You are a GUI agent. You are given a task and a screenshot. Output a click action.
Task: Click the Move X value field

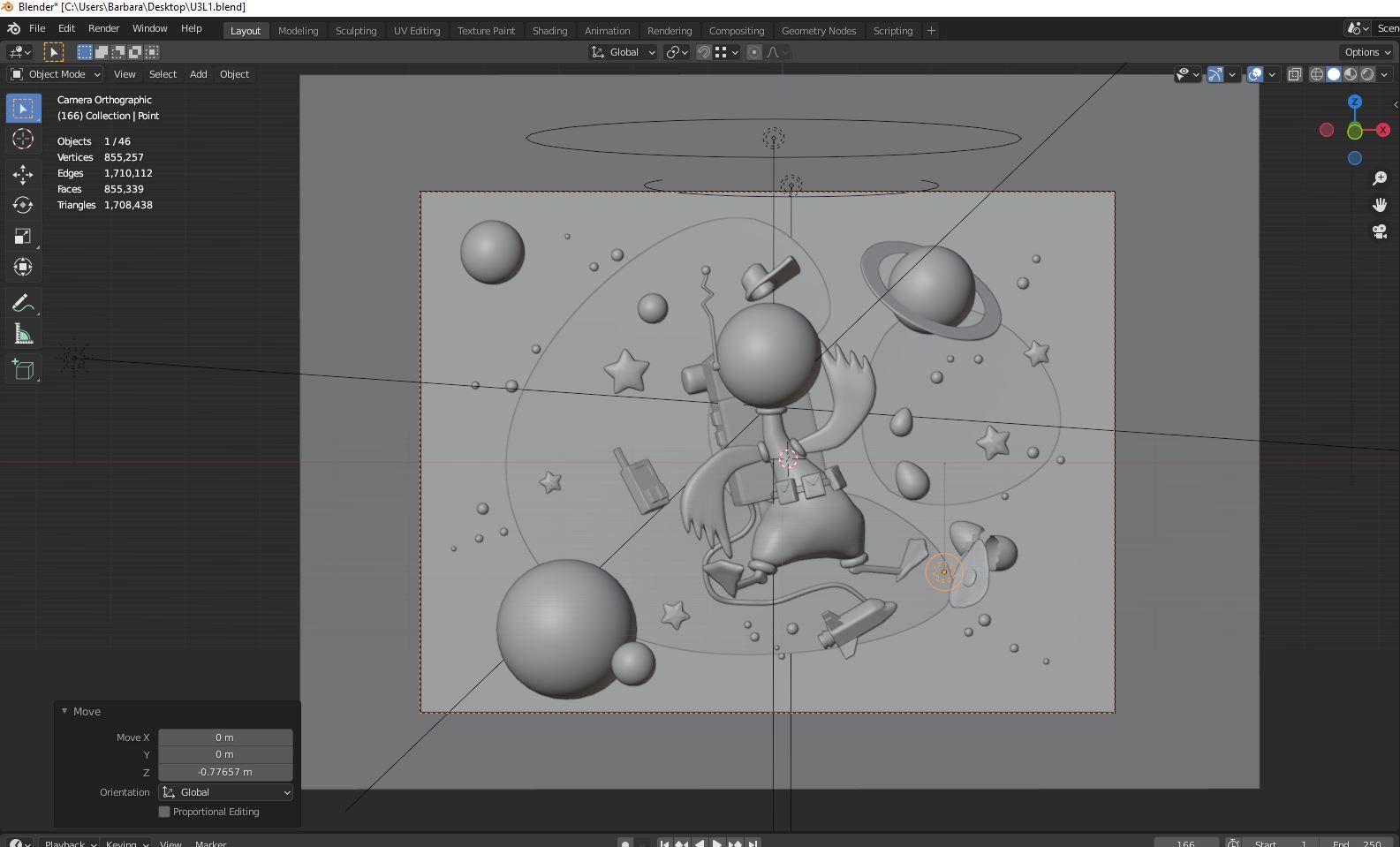[225, 737]
